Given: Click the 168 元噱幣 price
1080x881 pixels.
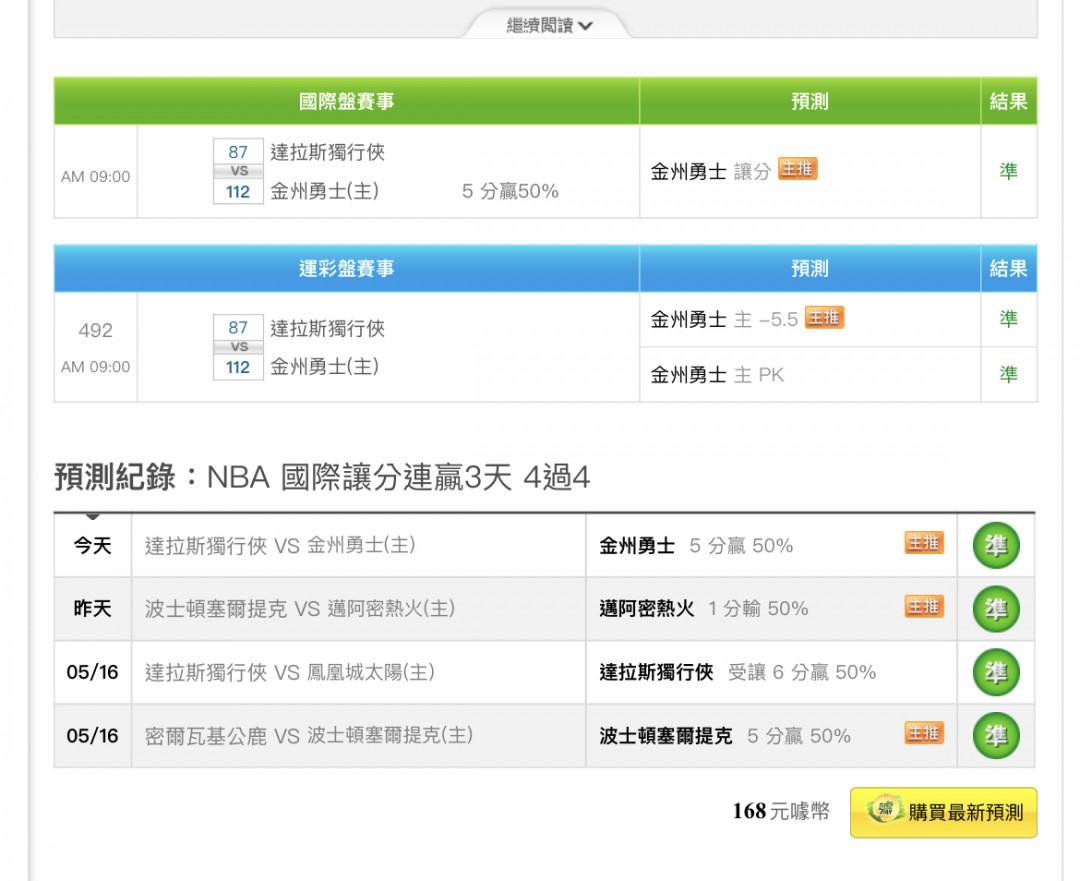Looking at the screenshot, I should (781, 811).
